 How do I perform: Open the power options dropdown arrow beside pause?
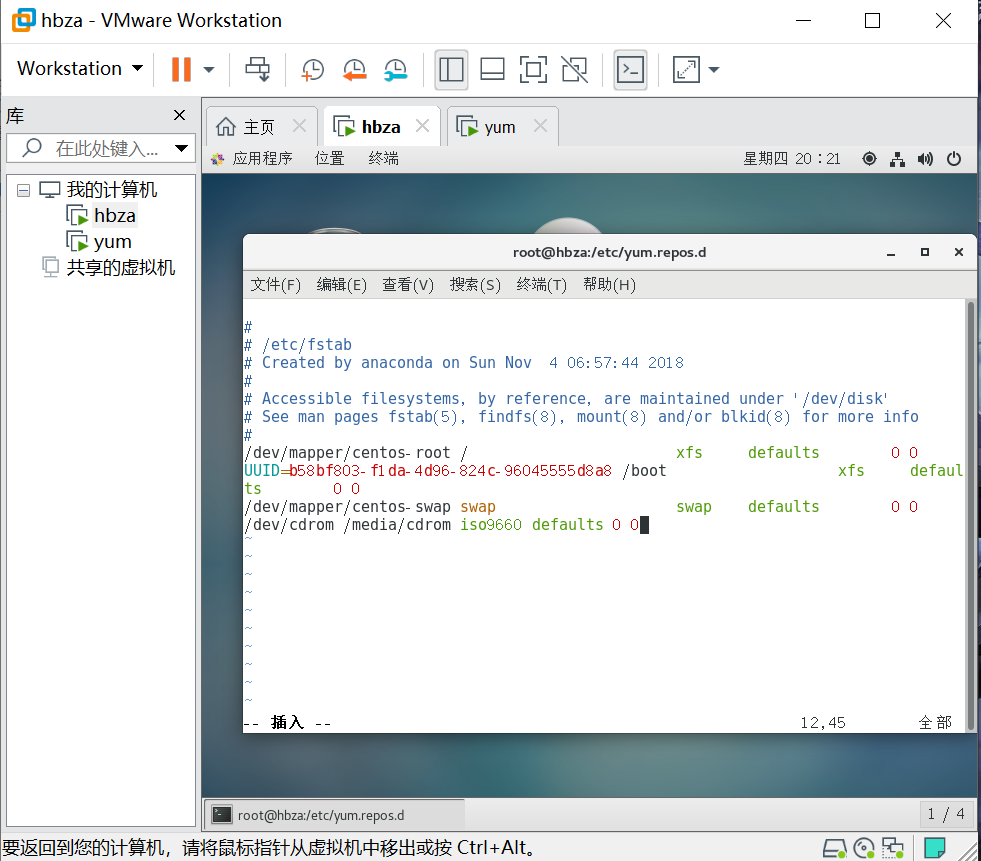click(209, 69)
